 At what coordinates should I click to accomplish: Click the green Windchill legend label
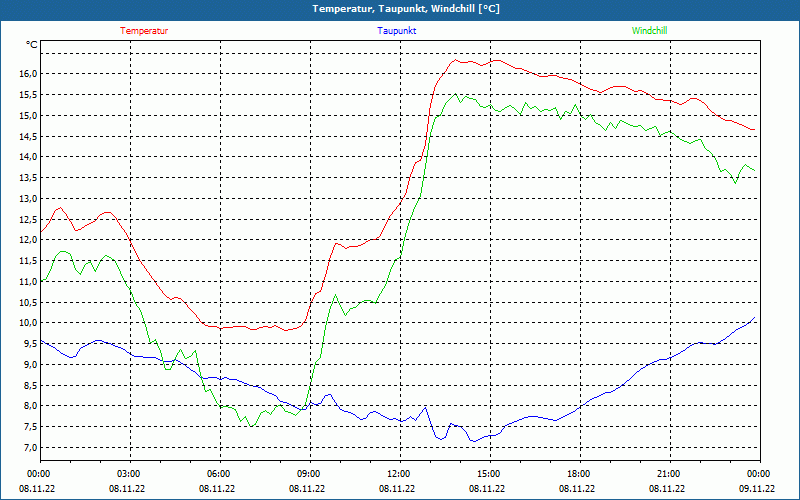[649, 31]
